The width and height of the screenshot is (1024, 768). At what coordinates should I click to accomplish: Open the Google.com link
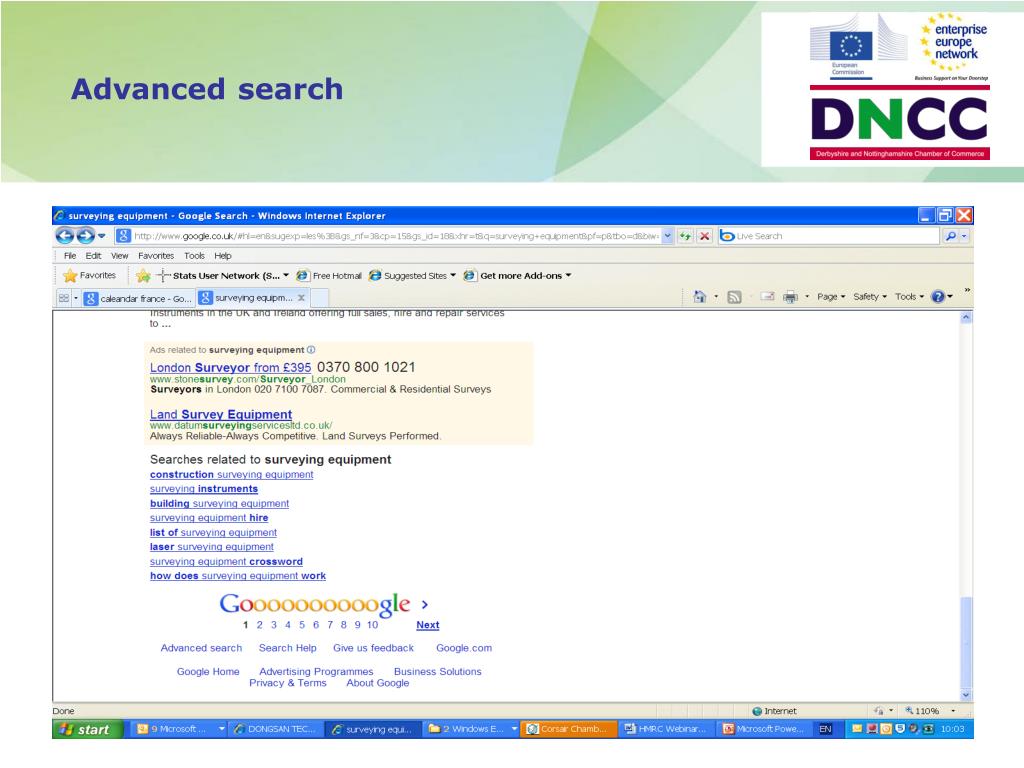click(x=464, y=648)
